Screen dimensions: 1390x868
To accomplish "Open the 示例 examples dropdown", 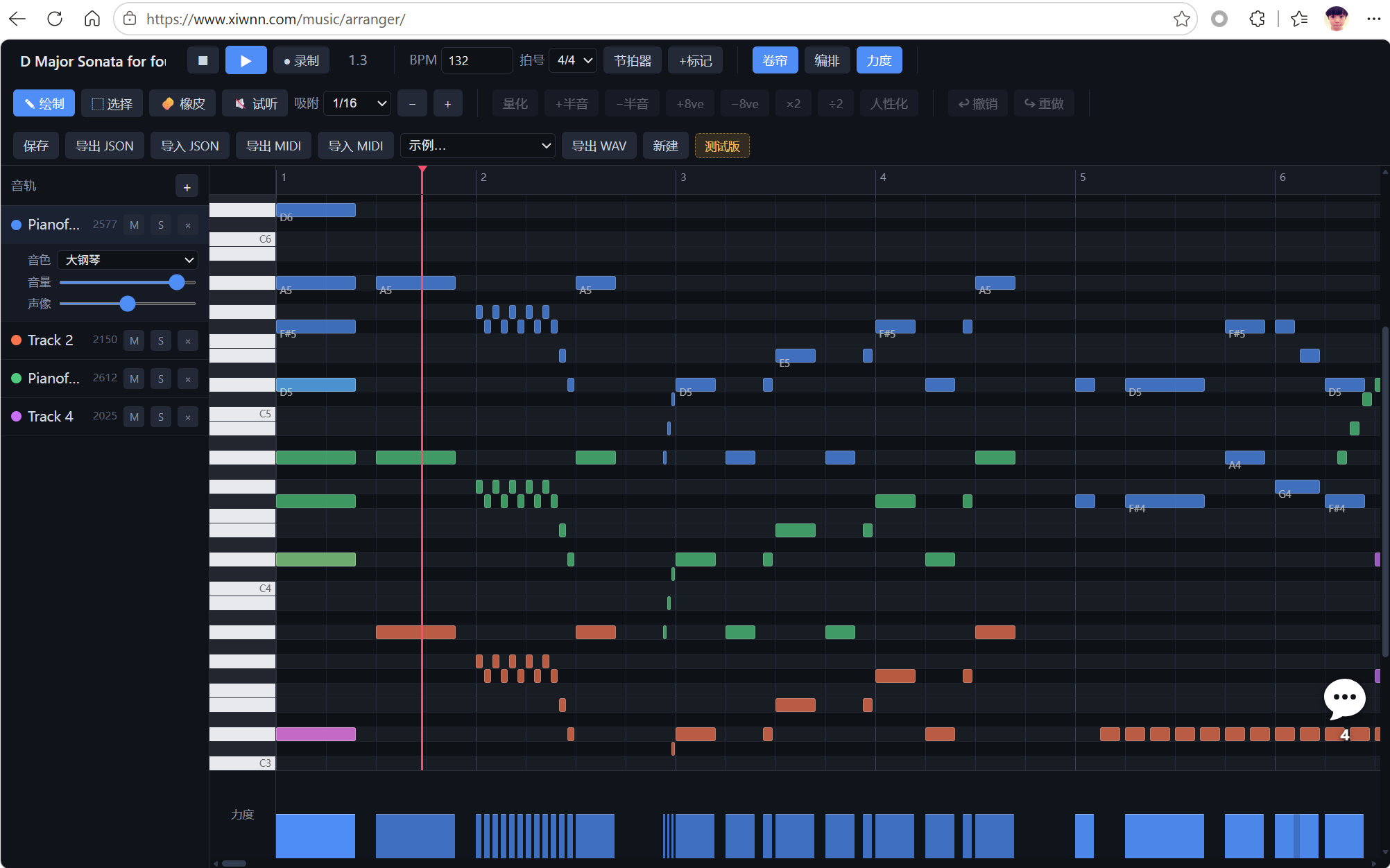I will click(477, 146).
